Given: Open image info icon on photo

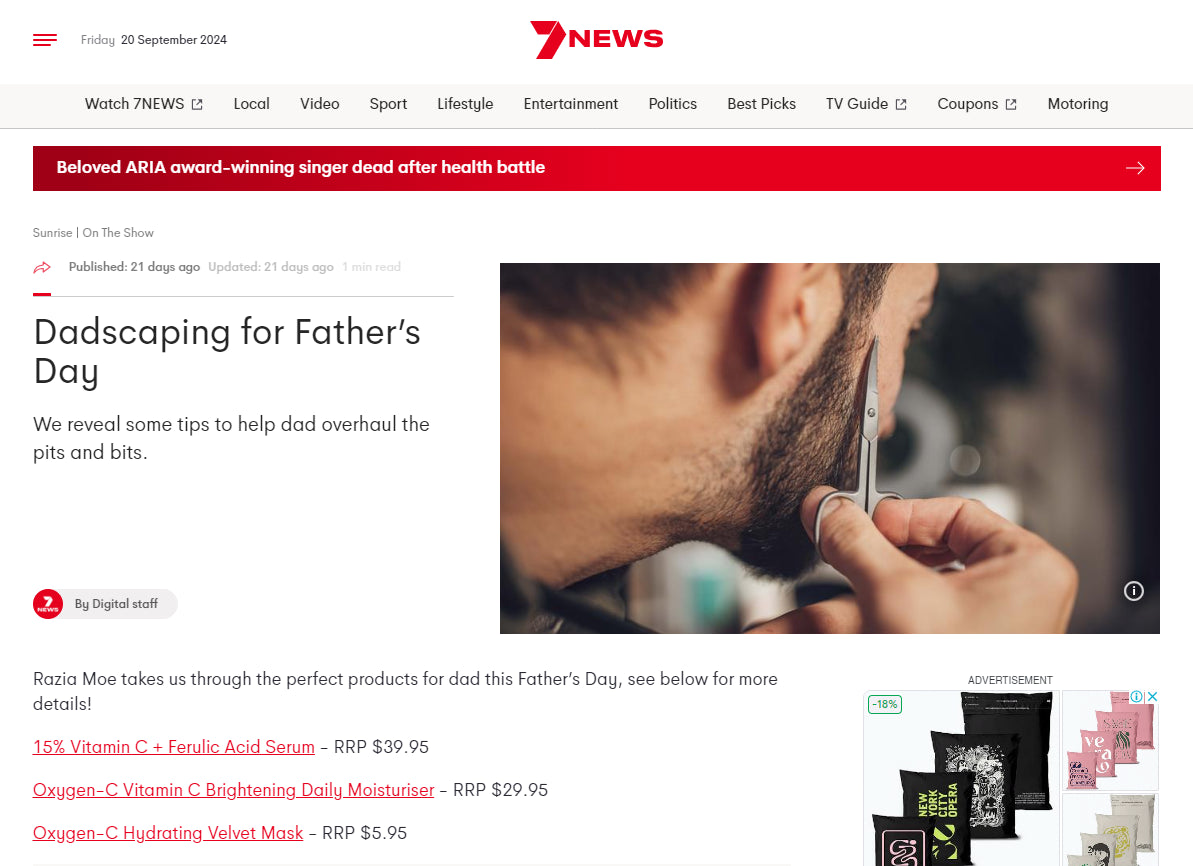Looking at the screenshot, I should coord(1134,591).
